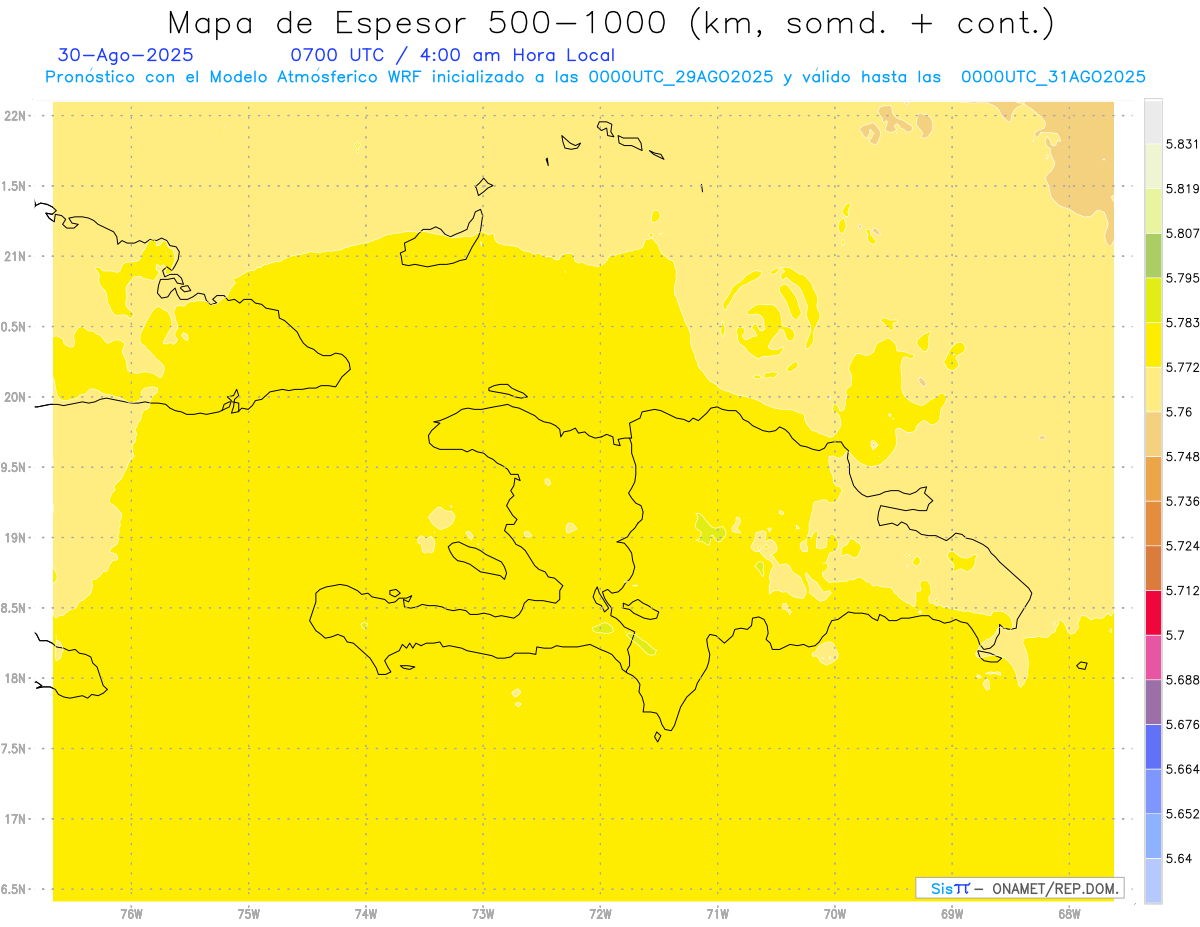This screenshot has width=1200, height=927.
Task: Click the color bar value "5.664"
Action: 1183,768
